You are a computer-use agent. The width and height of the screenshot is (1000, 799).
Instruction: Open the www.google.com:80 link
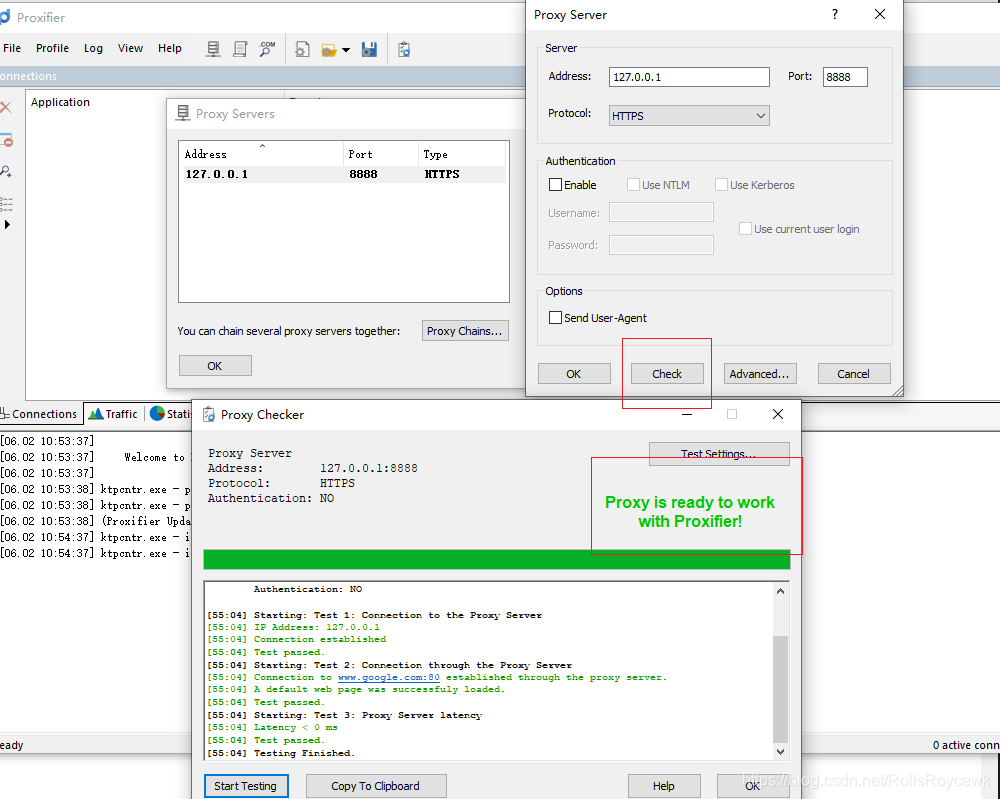388,677
